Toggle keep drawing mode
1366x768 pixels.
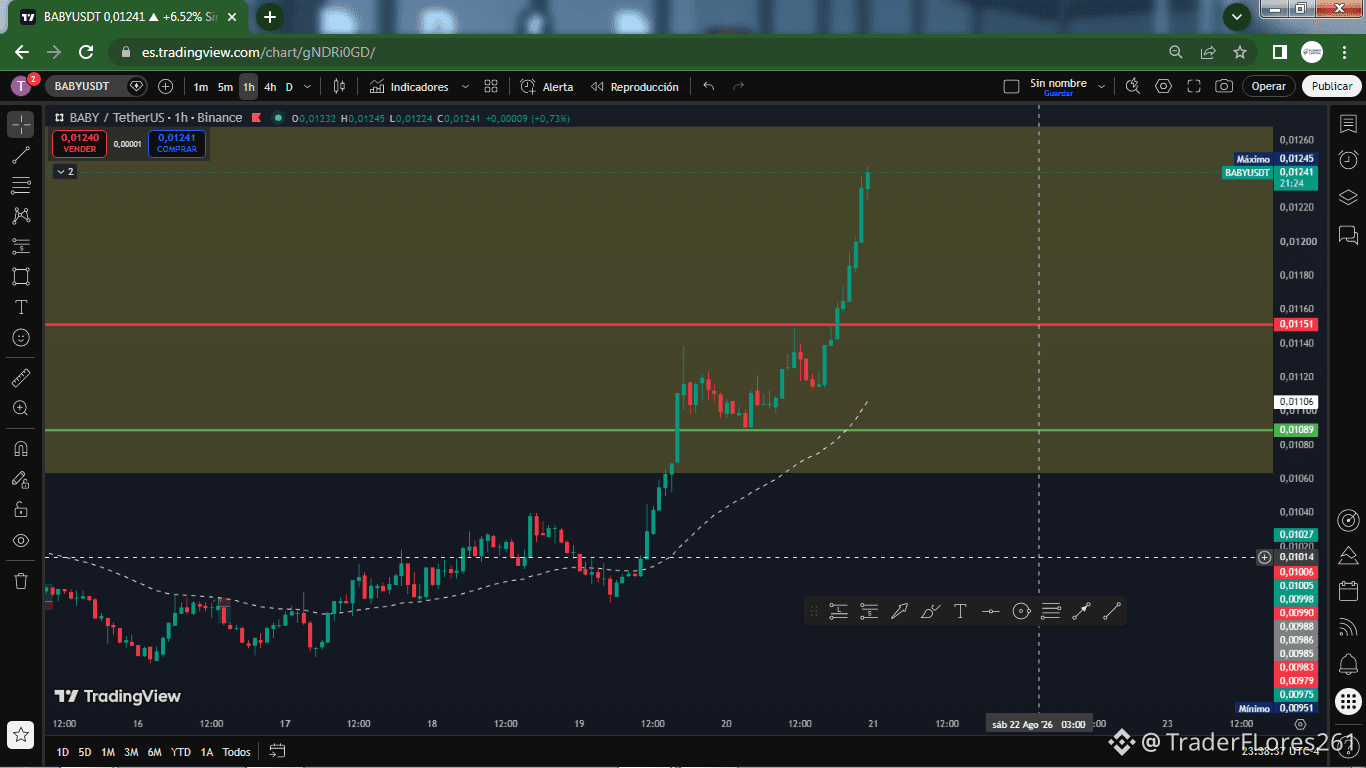21,479
